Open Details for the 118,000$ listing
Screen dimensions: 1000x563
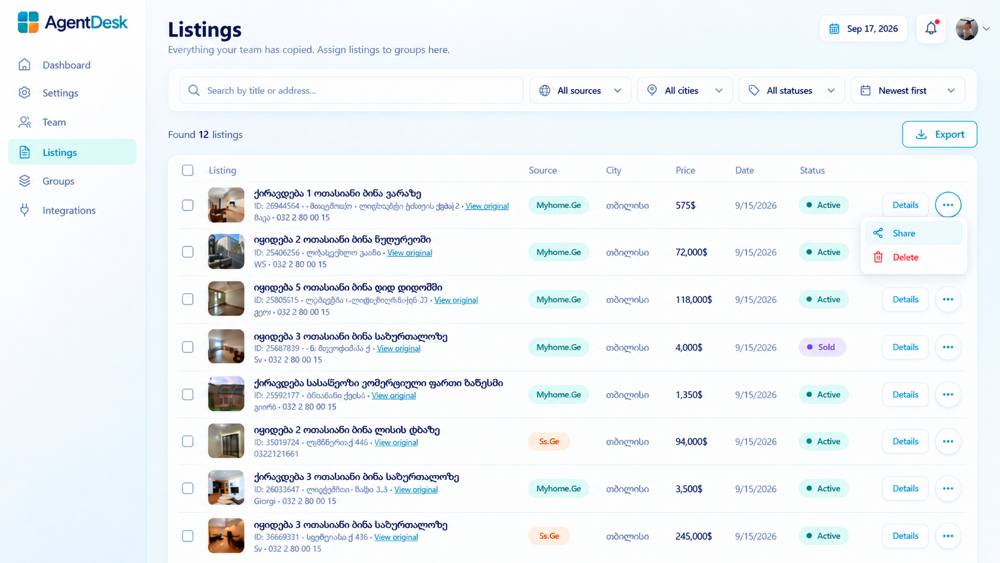point(905,299)
